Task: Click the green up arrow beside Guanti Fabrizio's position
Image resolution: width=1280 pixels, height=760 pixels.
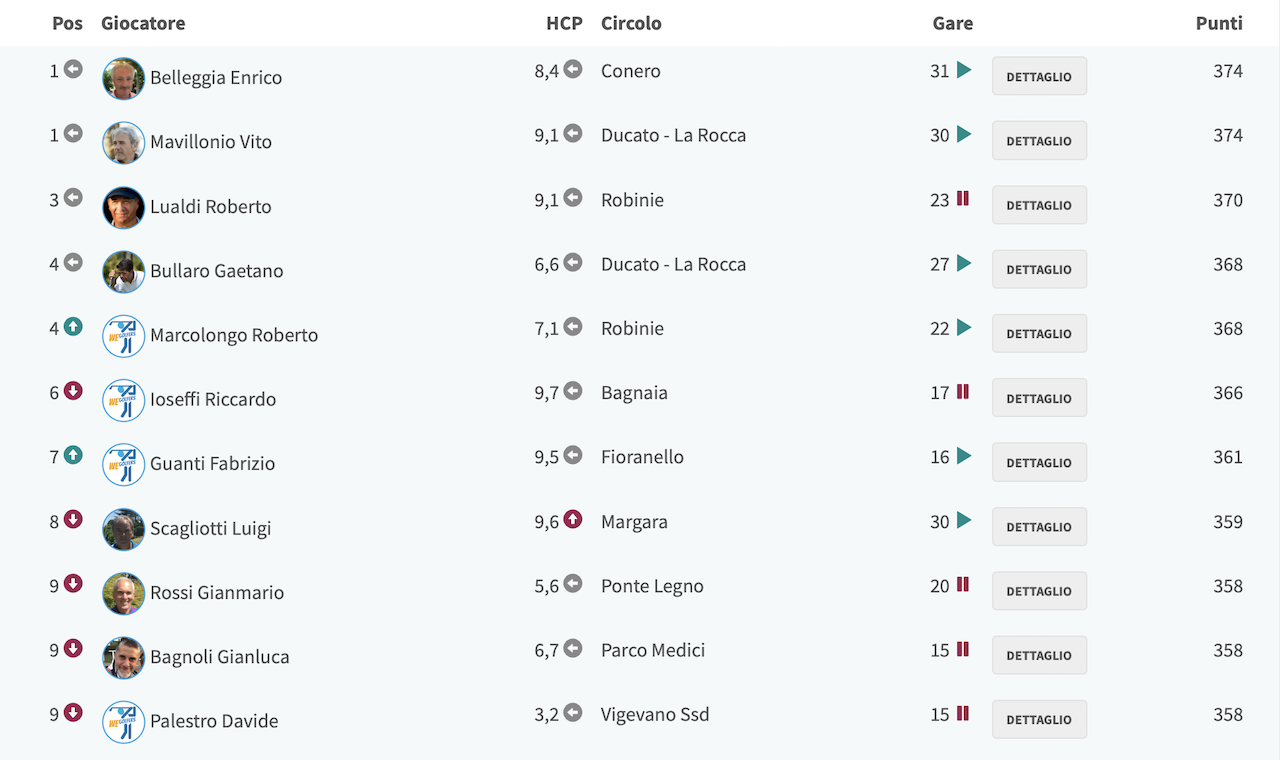Action: pos(73,455)
